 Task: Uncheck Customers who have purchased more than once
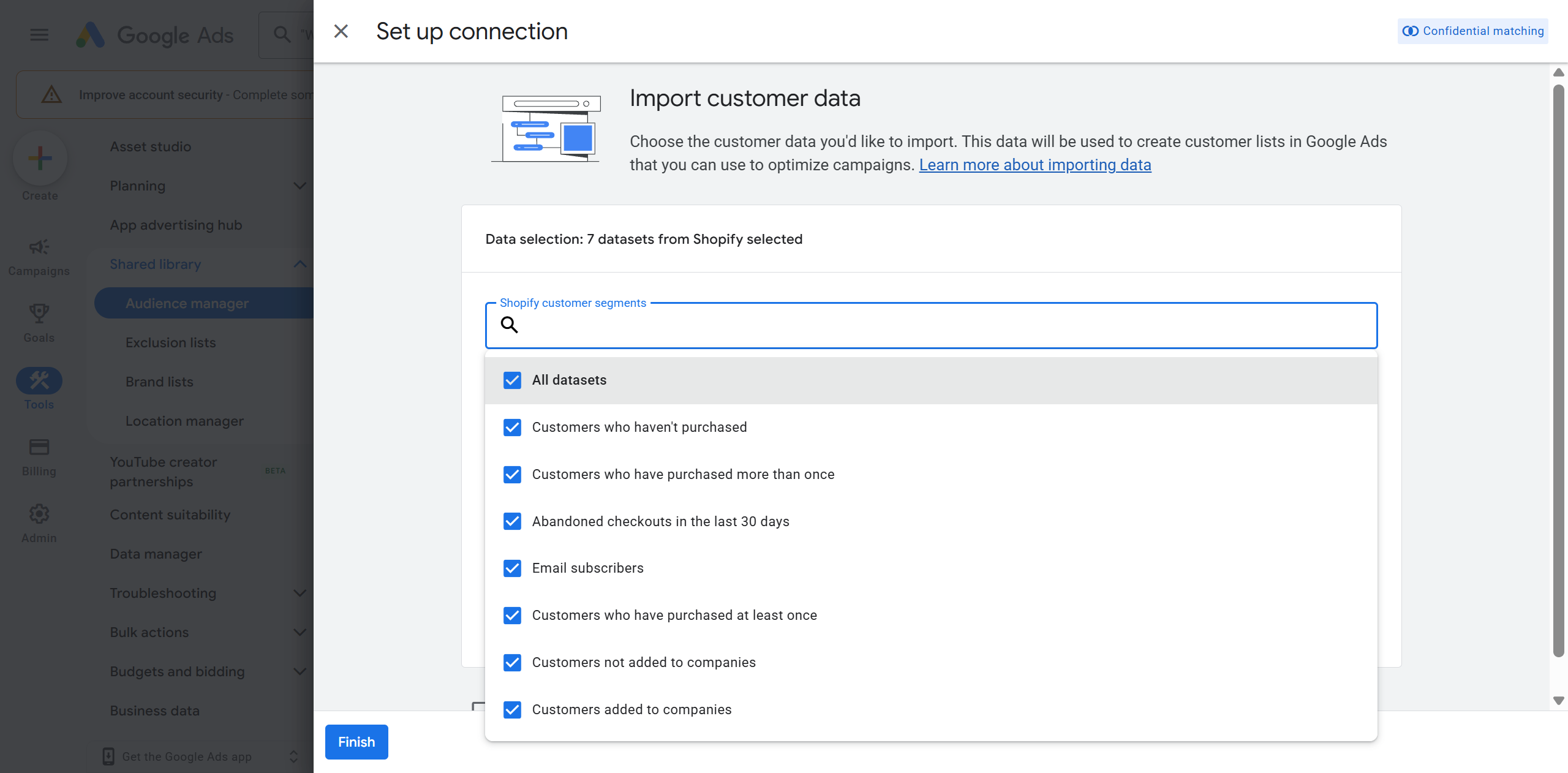[512, 475]
